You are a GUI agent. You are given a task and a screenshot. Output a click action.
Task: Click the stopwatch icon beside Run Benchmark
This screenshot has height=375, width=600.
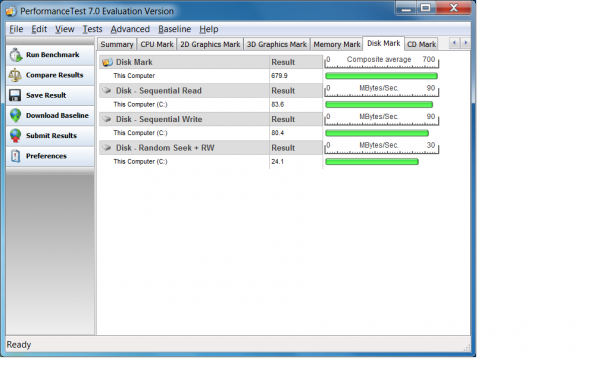[16, 55]
